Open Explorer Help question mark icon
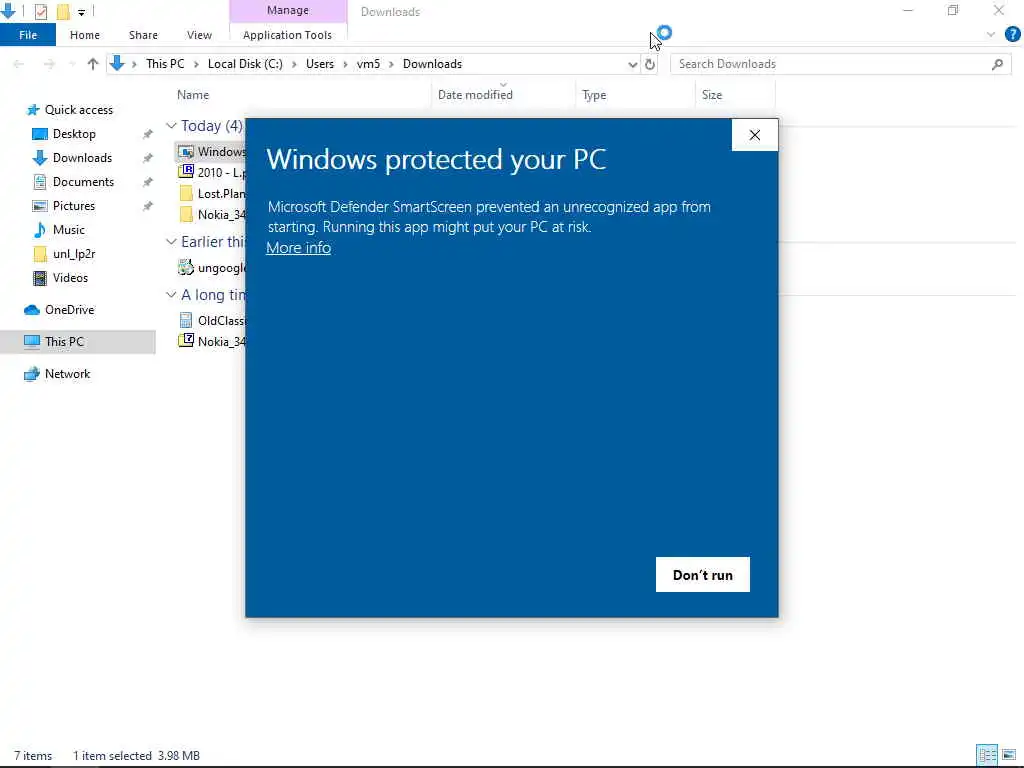Image resolution: width=1024 pixels, height=768 pixels. click(x=1012, y=35)
